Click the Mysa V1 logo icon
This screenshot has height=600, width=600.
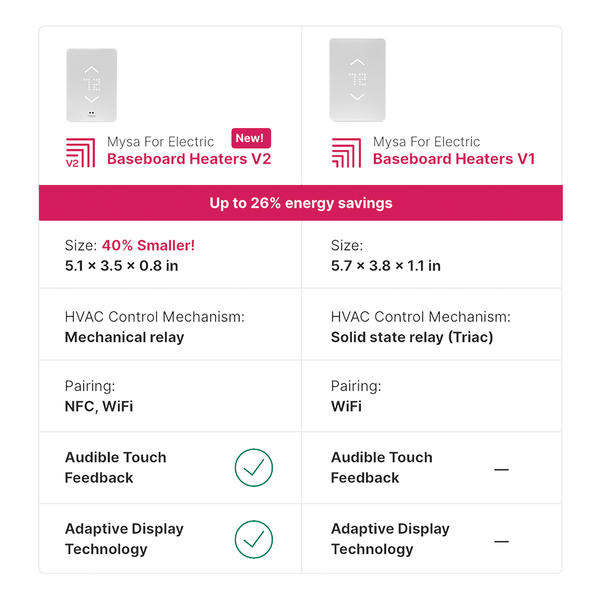click(x=346, y=151)
